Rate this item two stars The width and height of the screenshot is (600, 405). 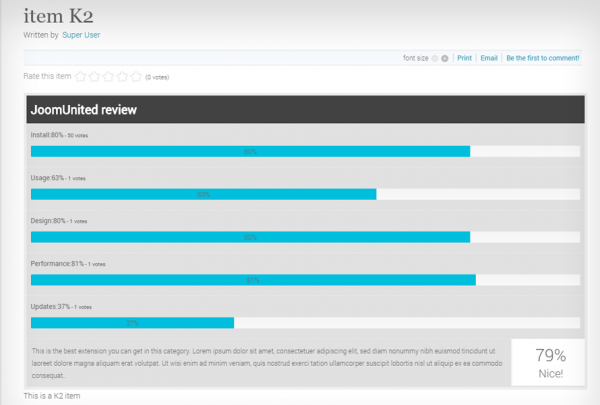tap(95, 77)
